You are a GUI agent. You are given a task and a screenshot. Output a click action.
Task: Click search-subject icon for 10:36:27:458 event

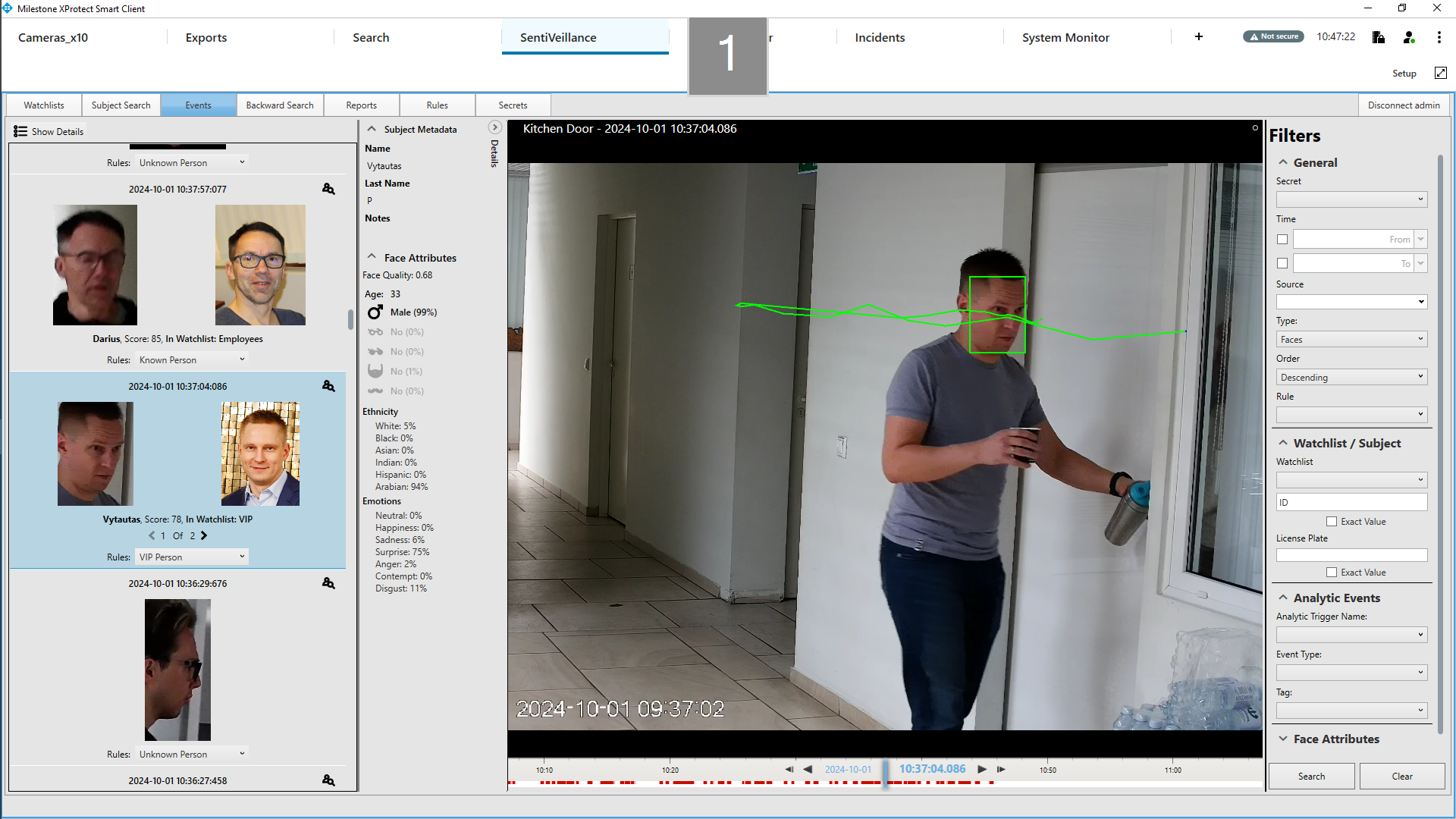328,780
